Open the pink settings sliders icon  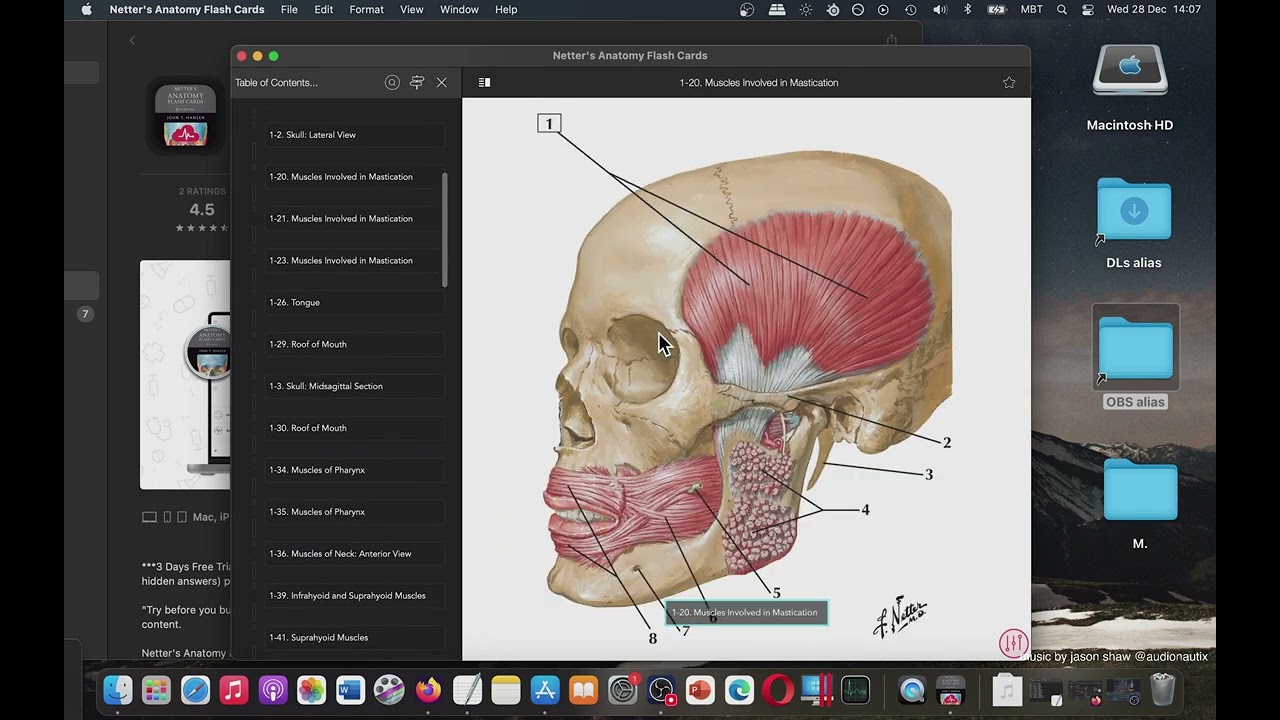(1014, 643)
